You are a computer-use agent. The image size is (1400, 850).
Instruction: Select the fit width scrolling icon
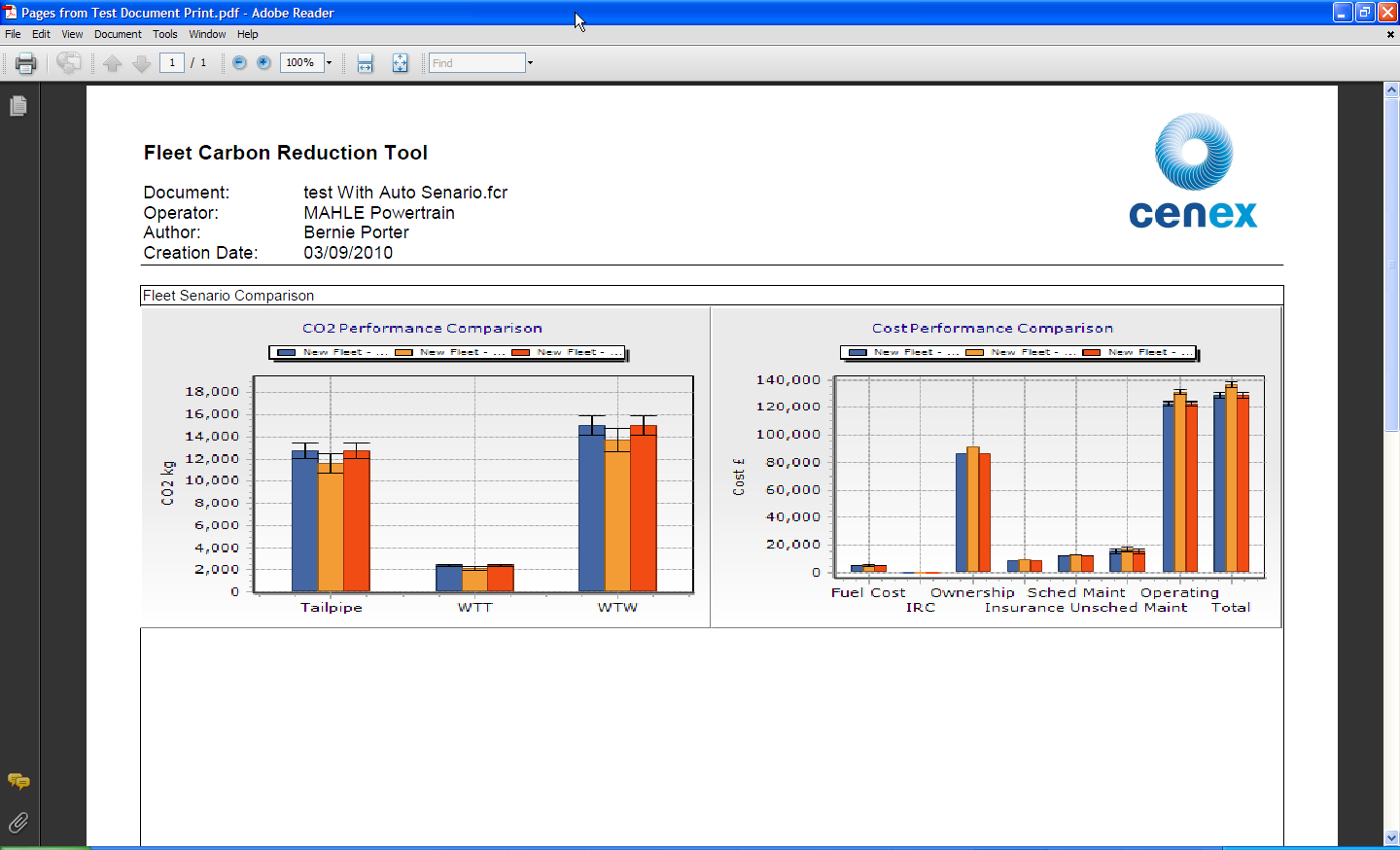coord(366,63)
